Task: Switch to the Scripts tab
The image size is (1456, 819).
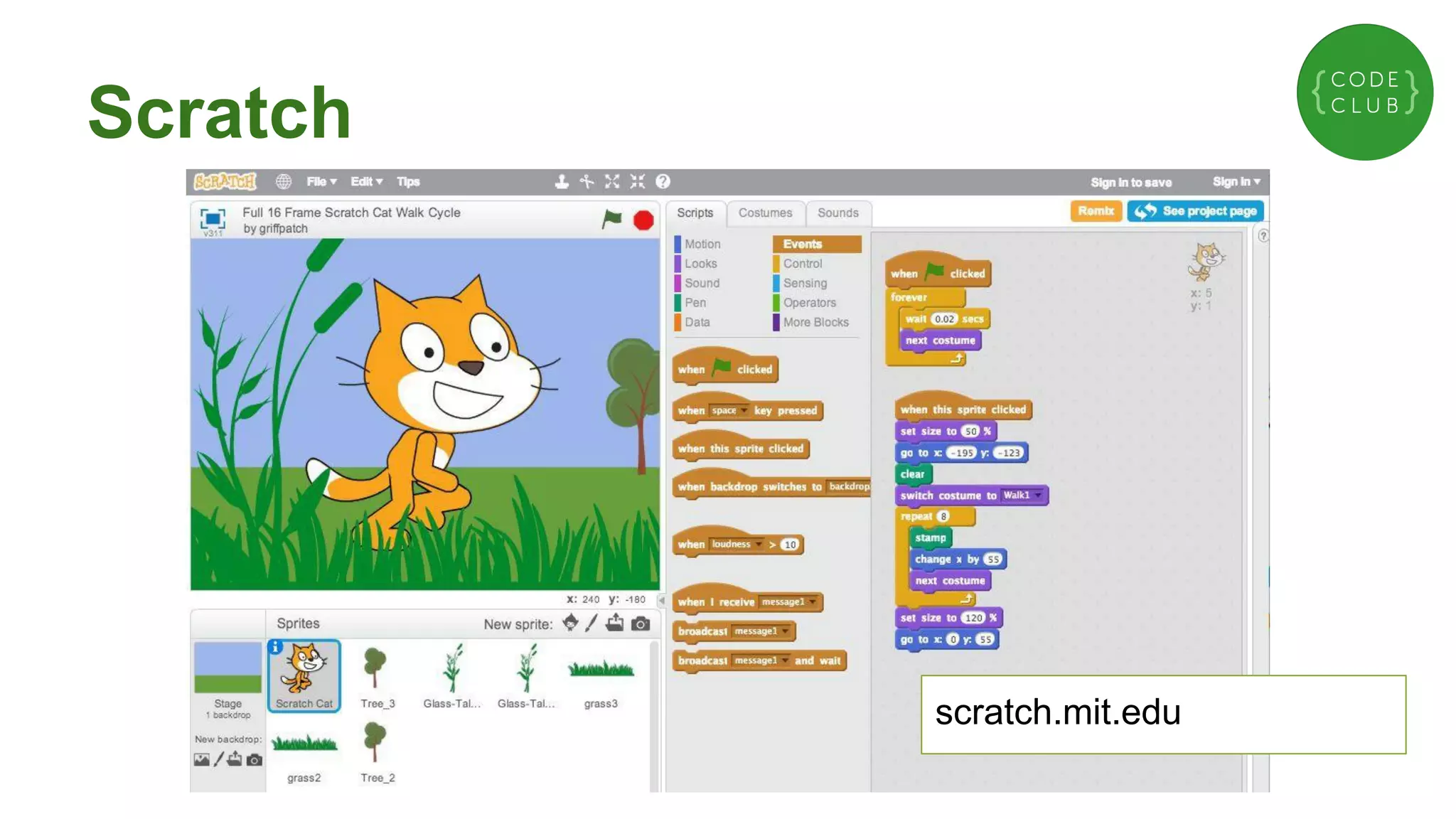Action: [695, 213]
